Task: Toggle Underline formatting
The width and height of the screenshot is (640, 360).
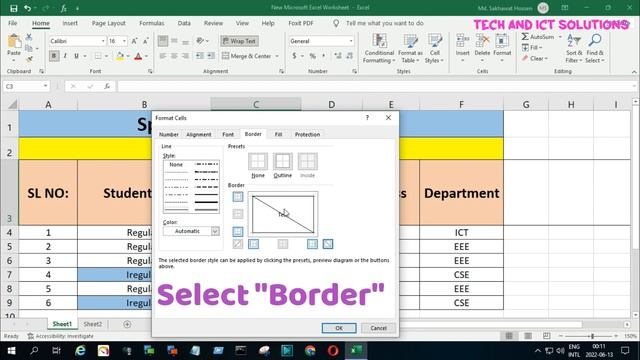Action: [76, 56]
